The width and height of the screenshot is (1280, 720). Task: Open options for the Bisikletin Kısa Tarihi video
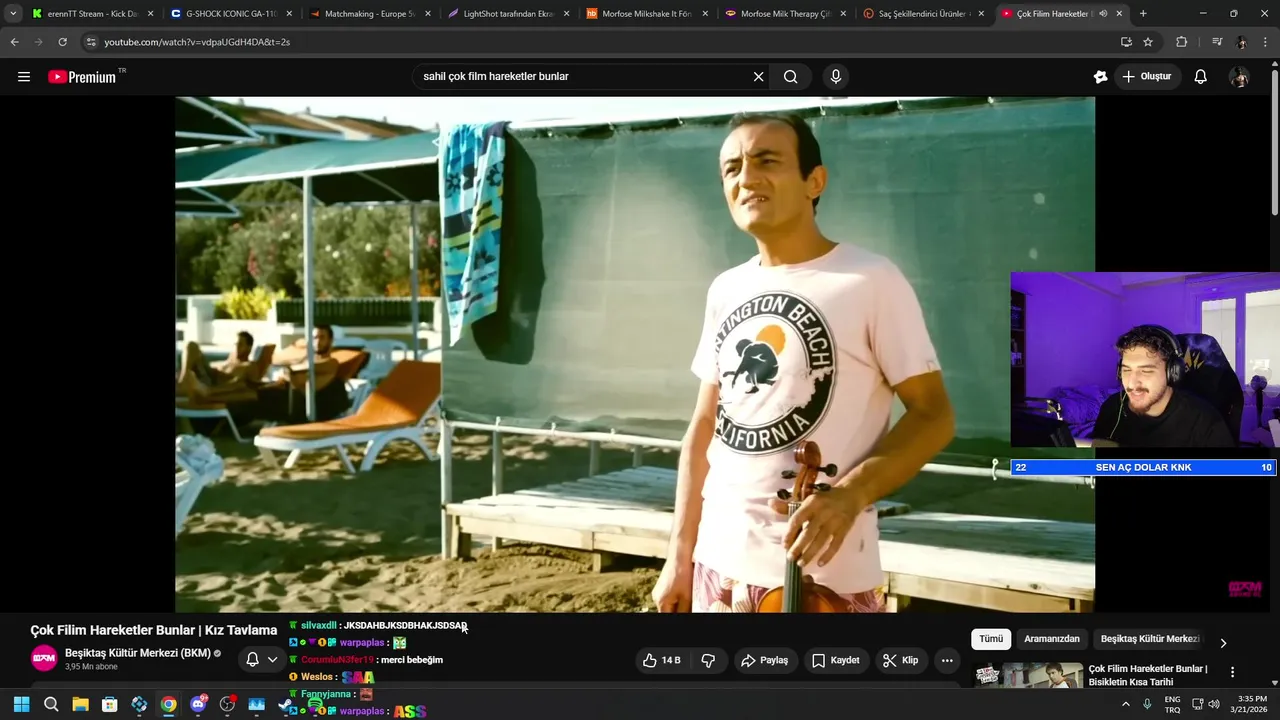coord(1232,673)
